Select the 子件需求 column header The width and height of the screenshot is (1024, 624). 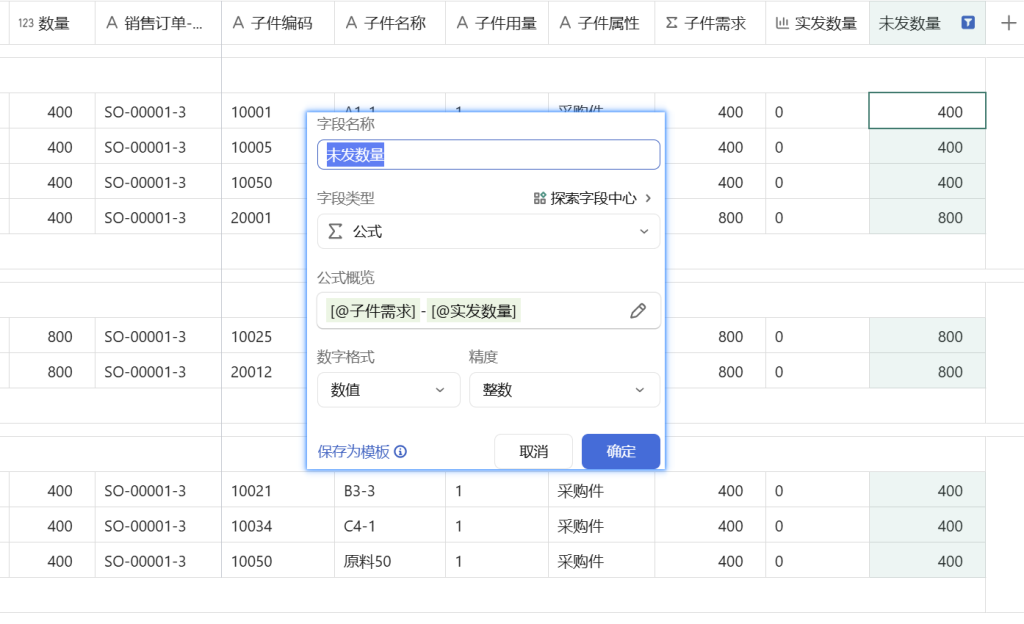tap(710, 23)
